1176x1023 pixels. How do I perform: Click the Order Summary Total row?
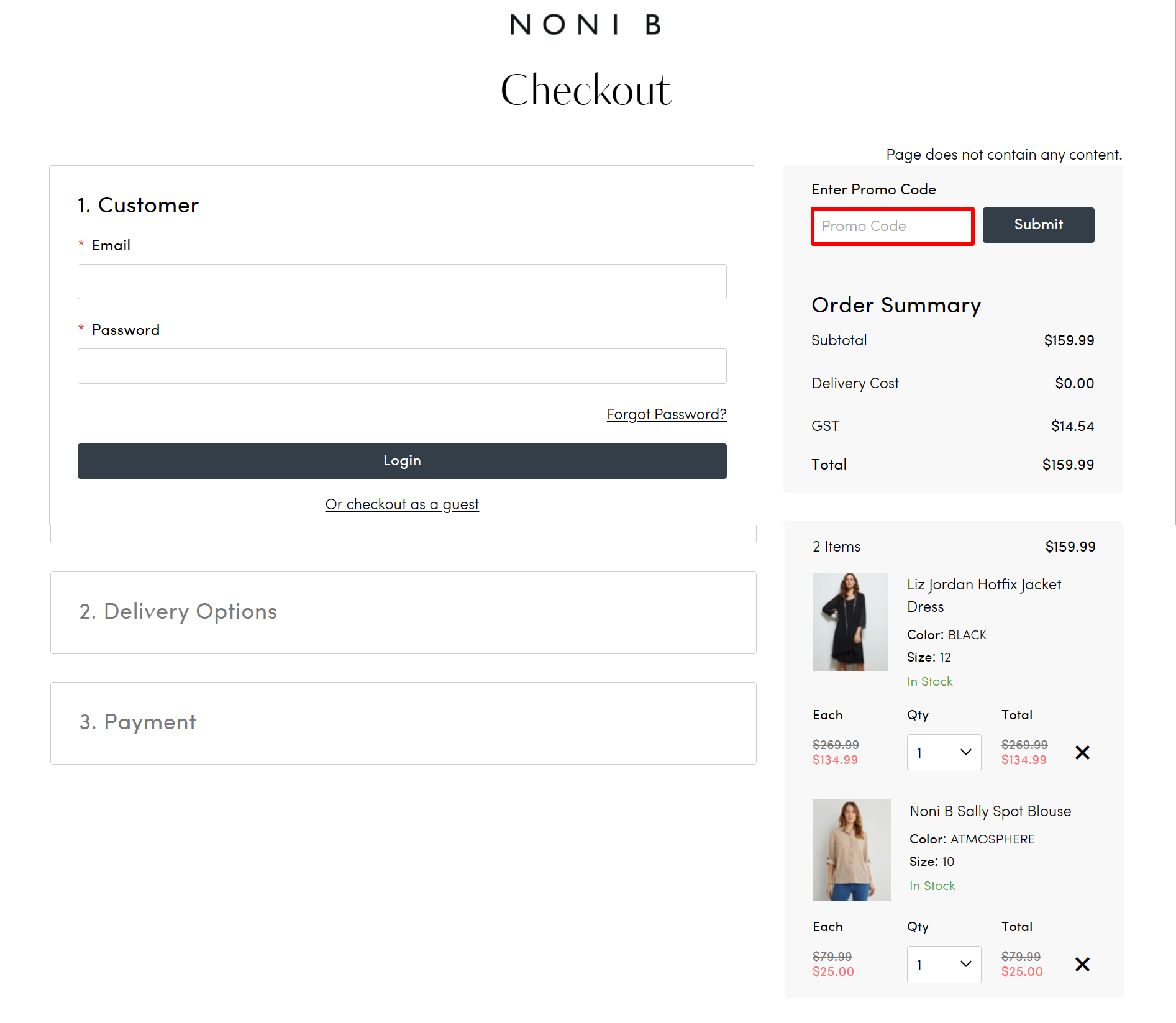click(952, 464)
